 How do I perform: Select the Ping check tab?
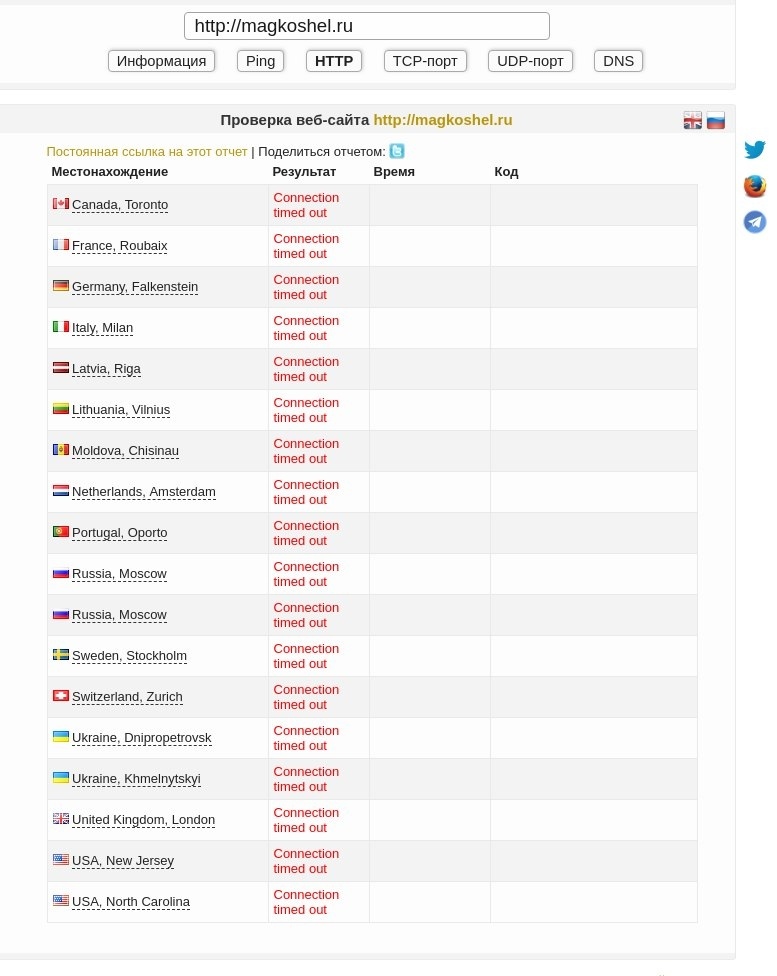(260, 61)
